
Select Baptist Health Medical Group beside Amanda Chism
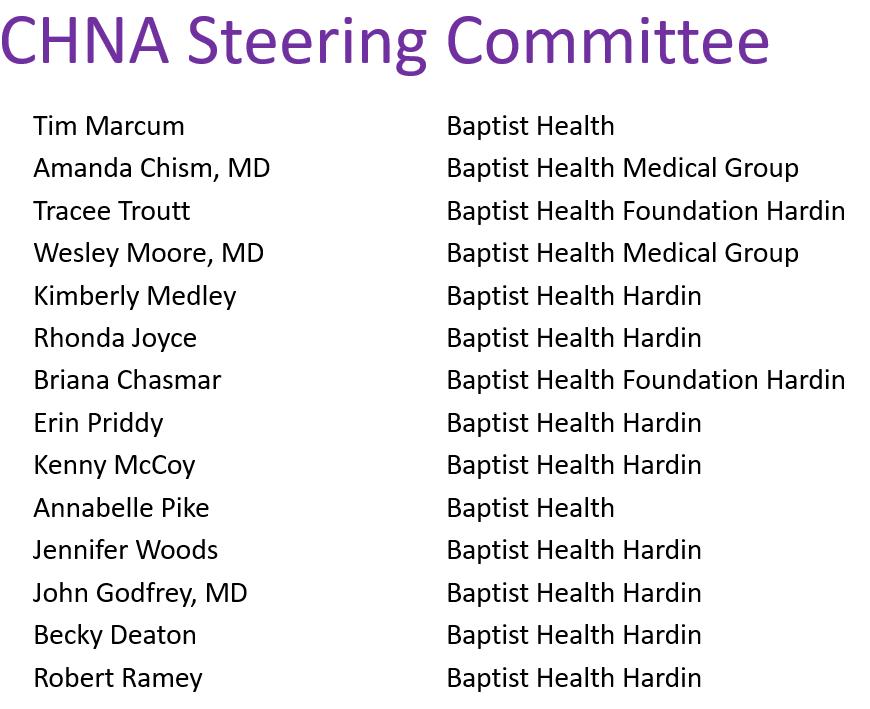pyautogui.click(x=623, y=168)
